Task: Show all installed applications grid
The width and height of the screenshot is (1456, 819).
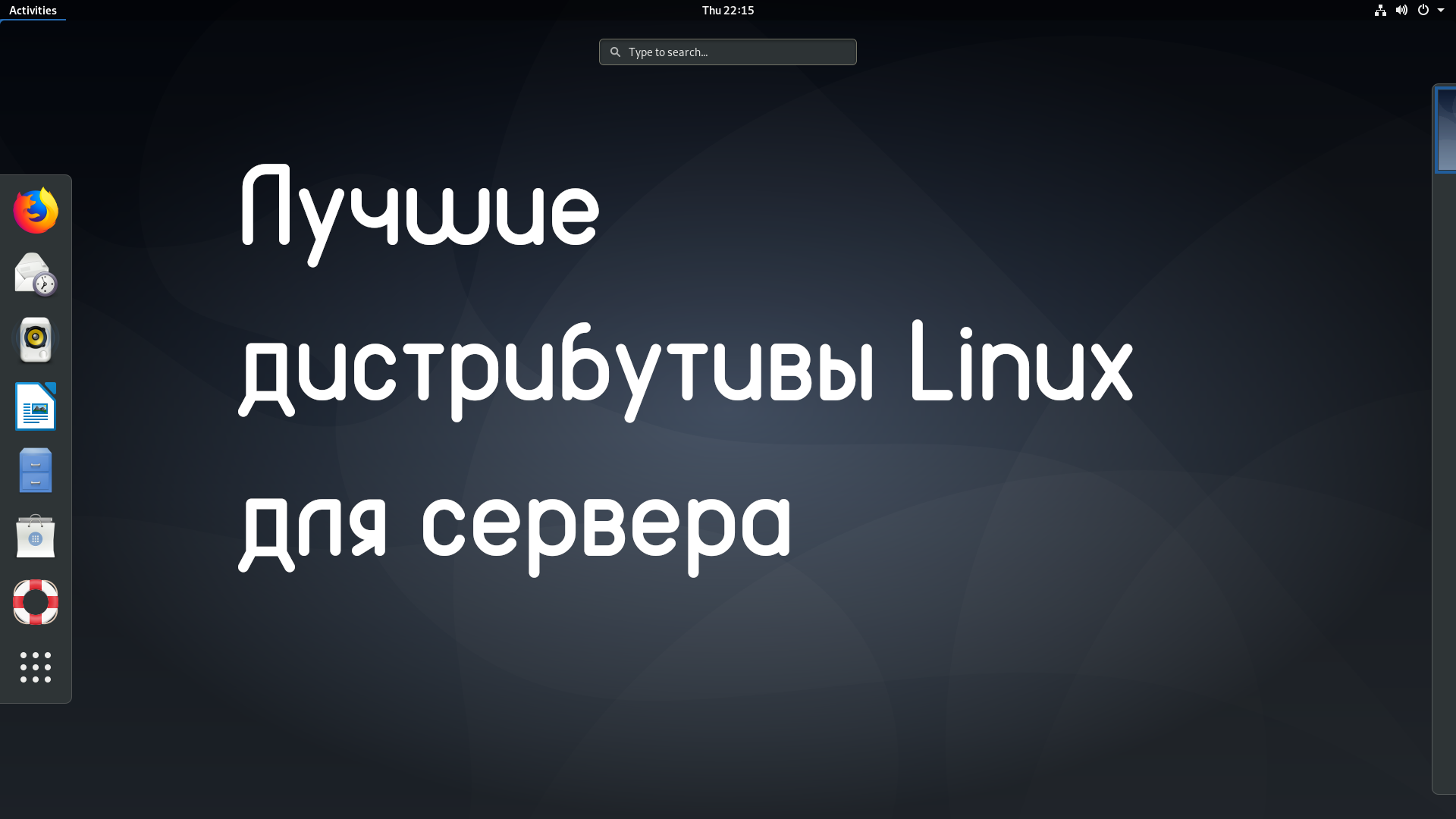Action: (35, 666)
